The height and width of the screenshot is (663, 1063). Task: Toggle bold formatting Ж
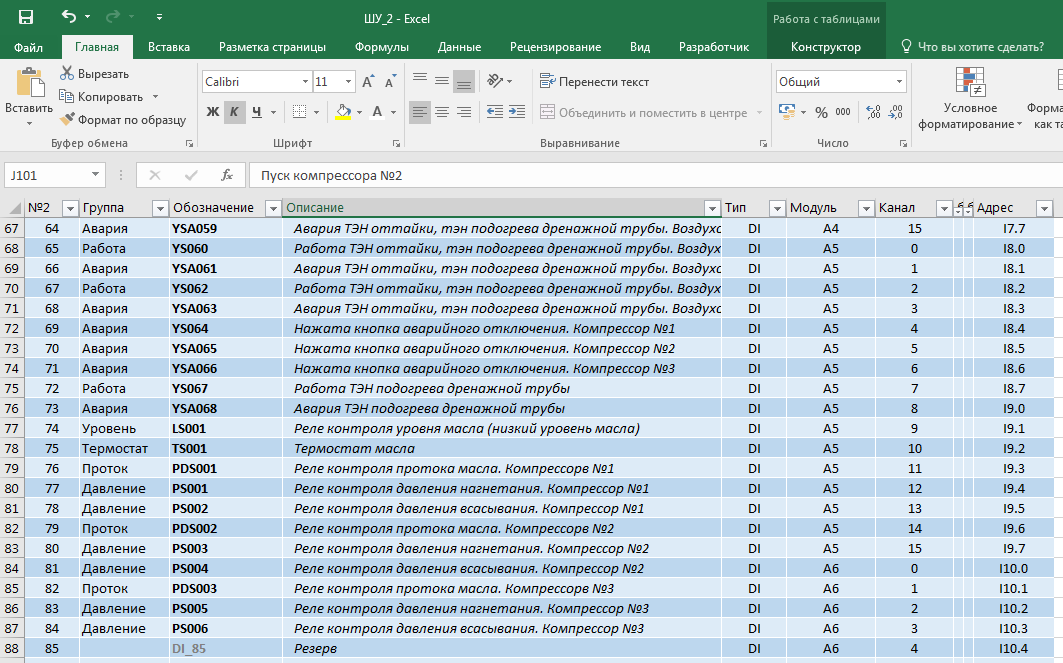coord(213,112)
